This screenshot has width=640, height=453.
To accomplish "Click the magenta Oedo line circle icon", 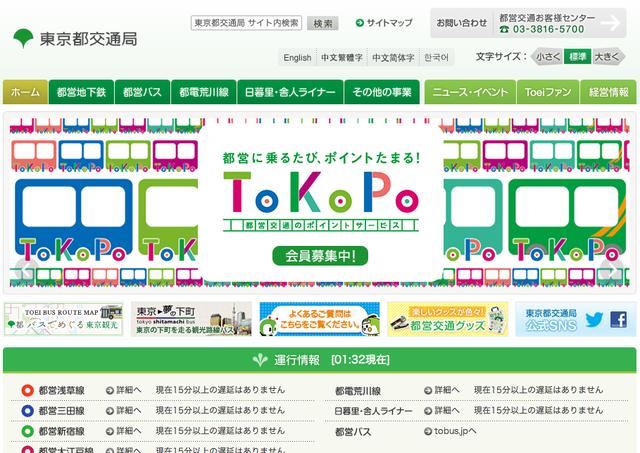I will coord(27,449).
